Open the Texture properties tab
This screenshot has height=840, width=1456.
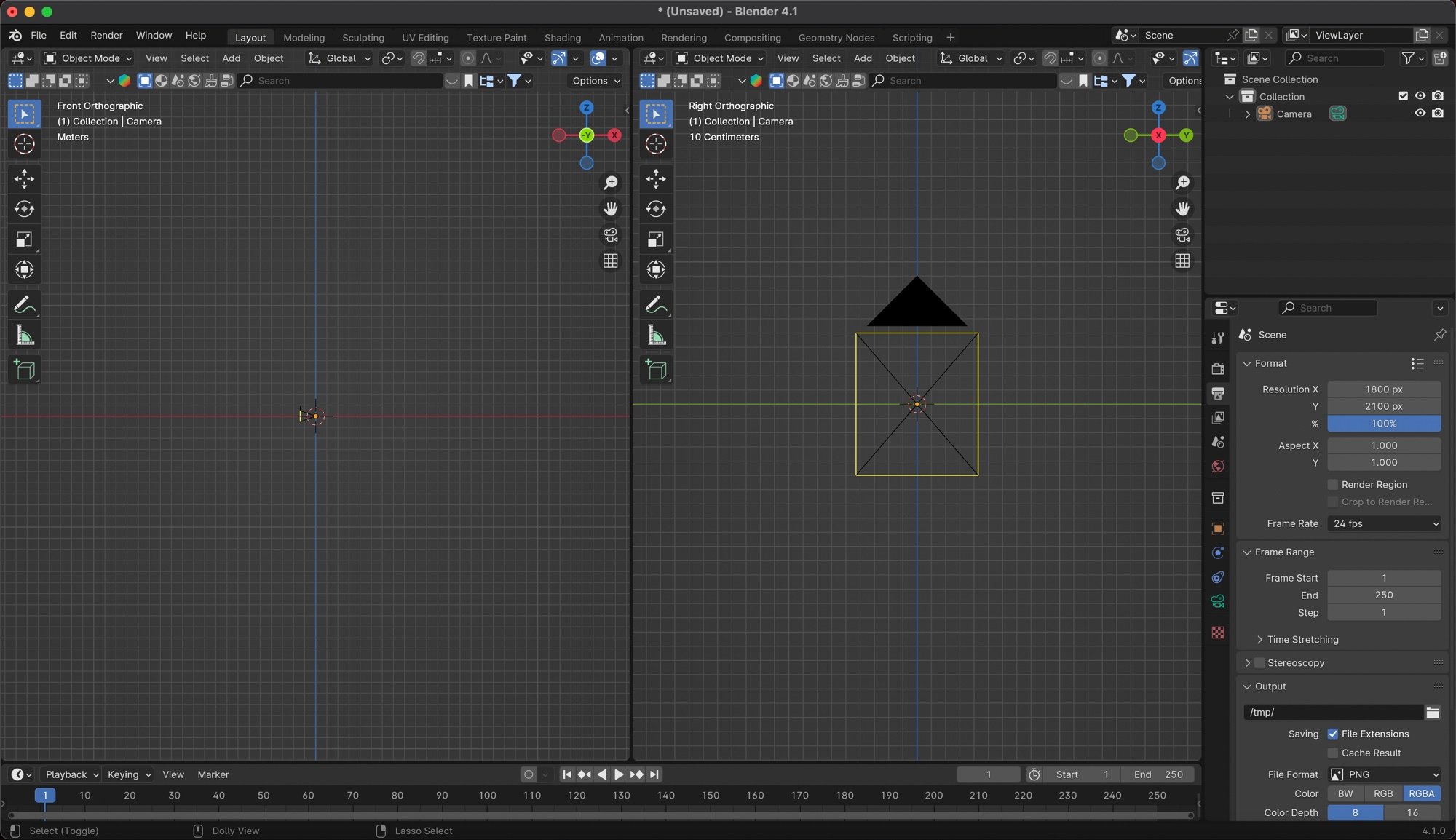[1218, 633]
